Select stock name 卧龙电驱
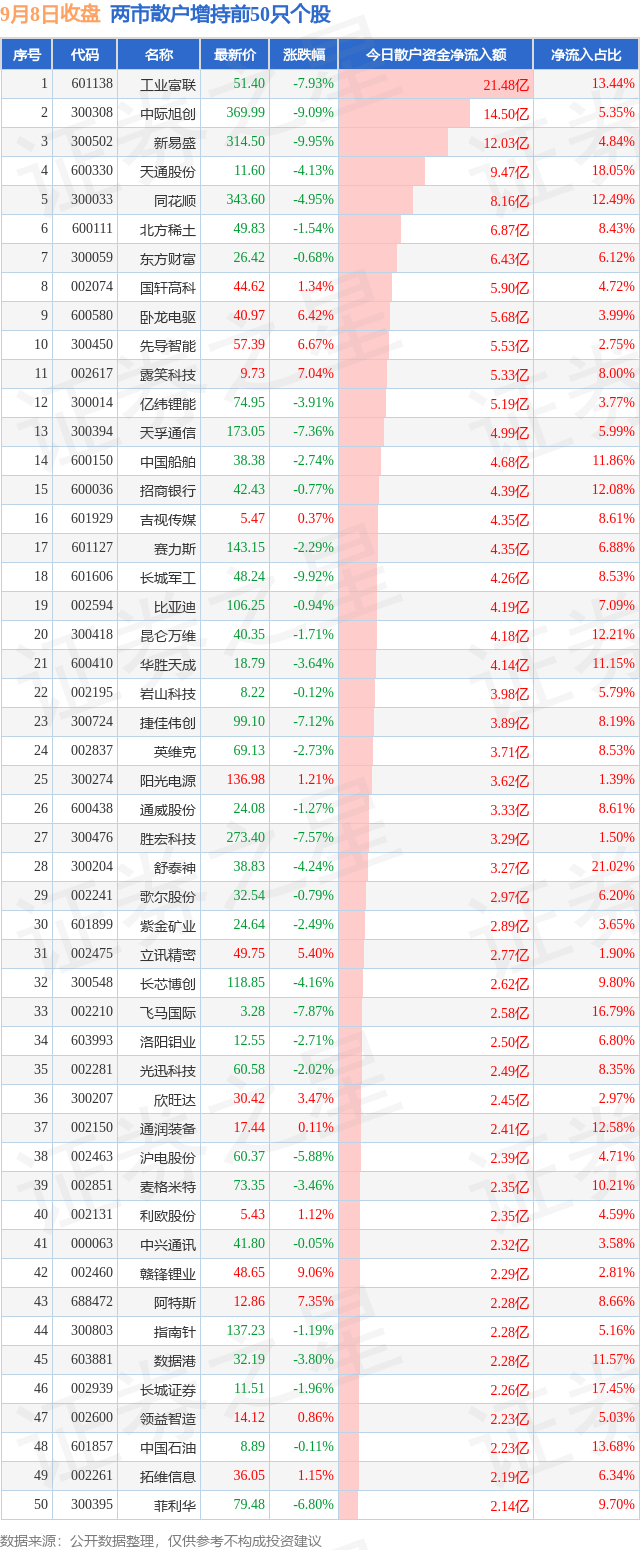 (168, 316)
